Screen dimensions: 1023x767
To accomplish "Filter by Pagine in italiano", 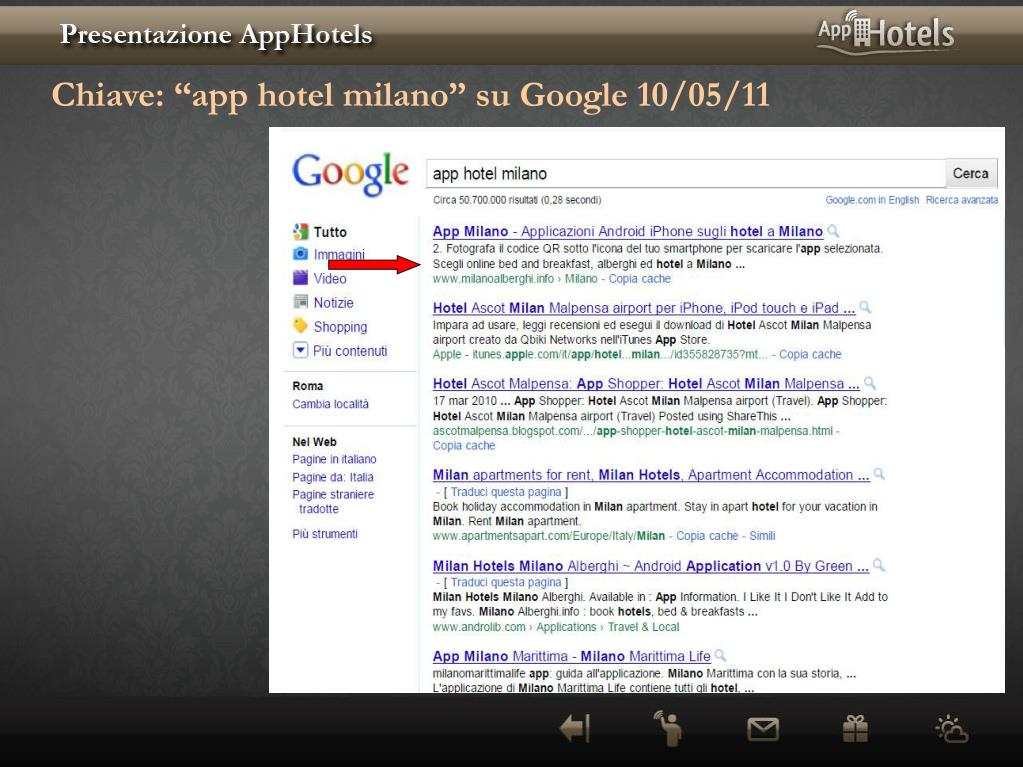I will [x=334, y=459].
